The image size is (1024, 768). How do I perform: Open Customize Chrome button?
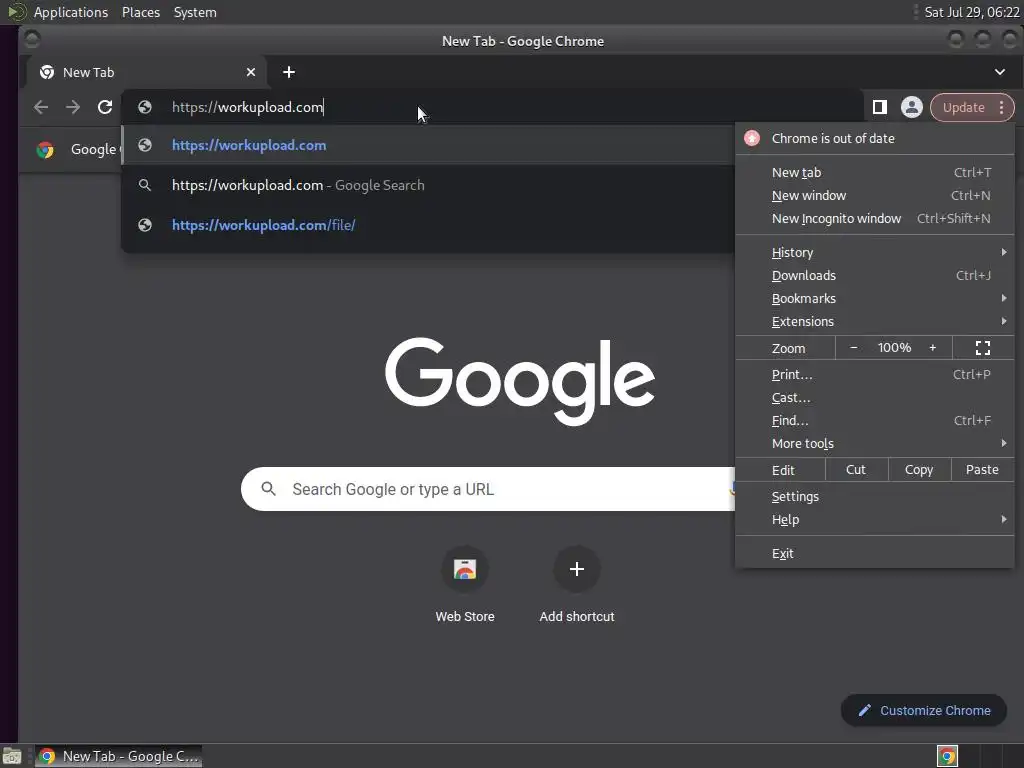(924, 711)
